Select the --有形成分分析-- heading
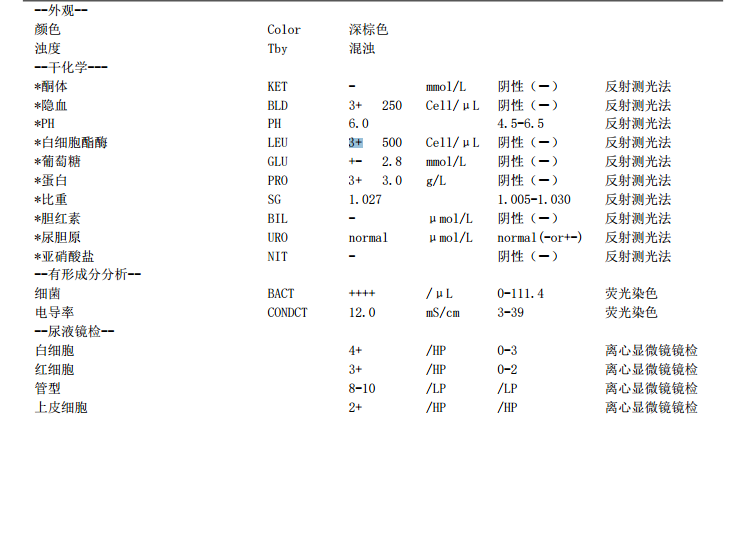This screenshot has height=533, width=735. (x=88, y=274)
